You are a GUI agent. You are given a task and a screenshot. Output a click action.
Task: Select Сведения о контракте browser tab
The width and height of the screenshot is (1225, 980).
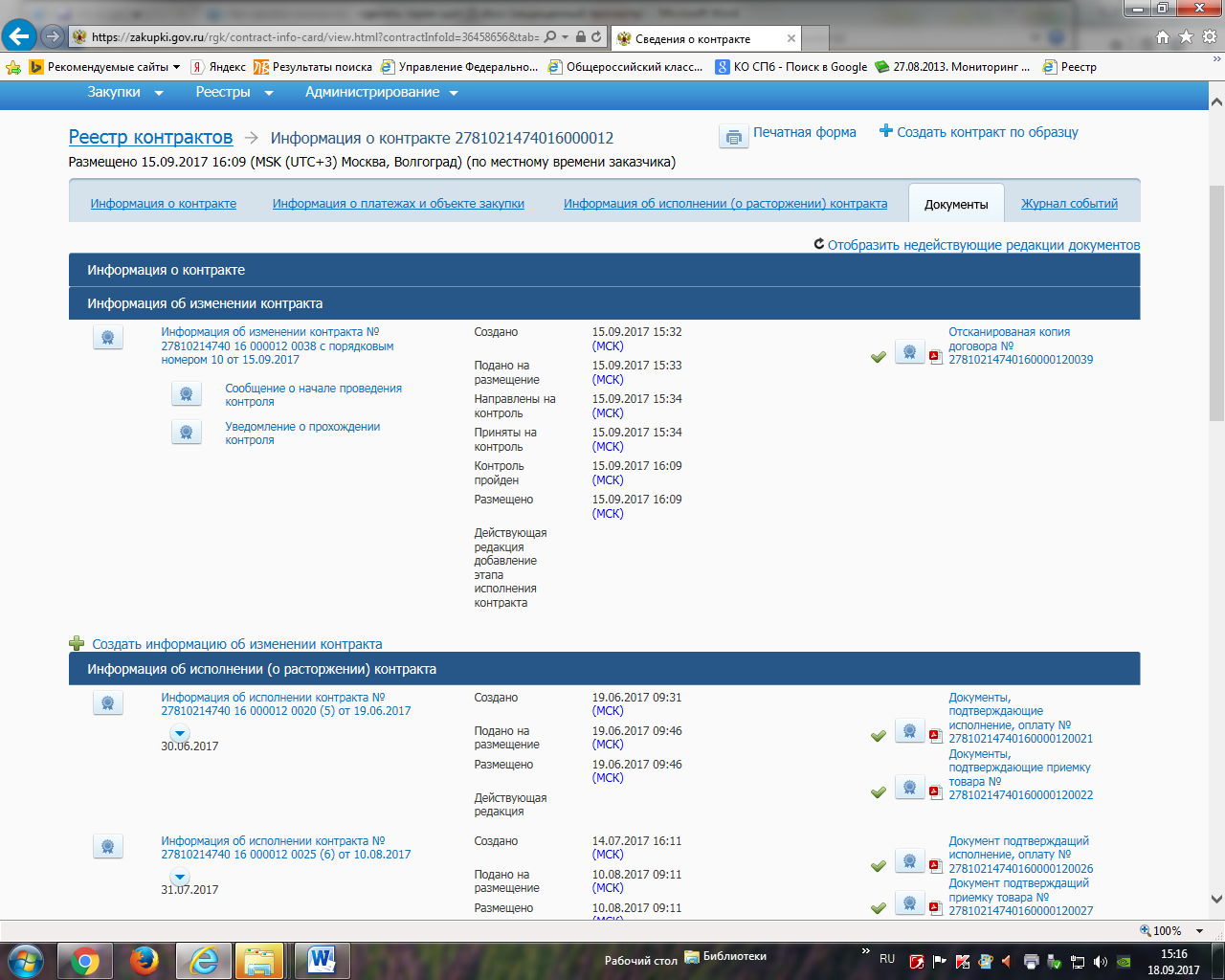tap(704, 38)
